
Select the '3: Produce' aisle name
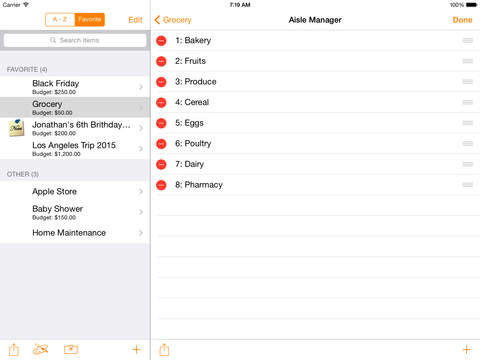pos(196,82)
